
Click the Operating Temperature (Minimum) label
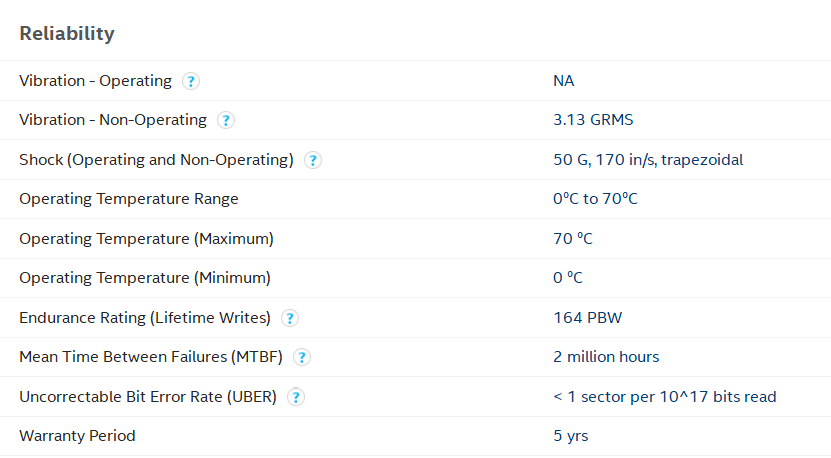(x=145, y=278)
